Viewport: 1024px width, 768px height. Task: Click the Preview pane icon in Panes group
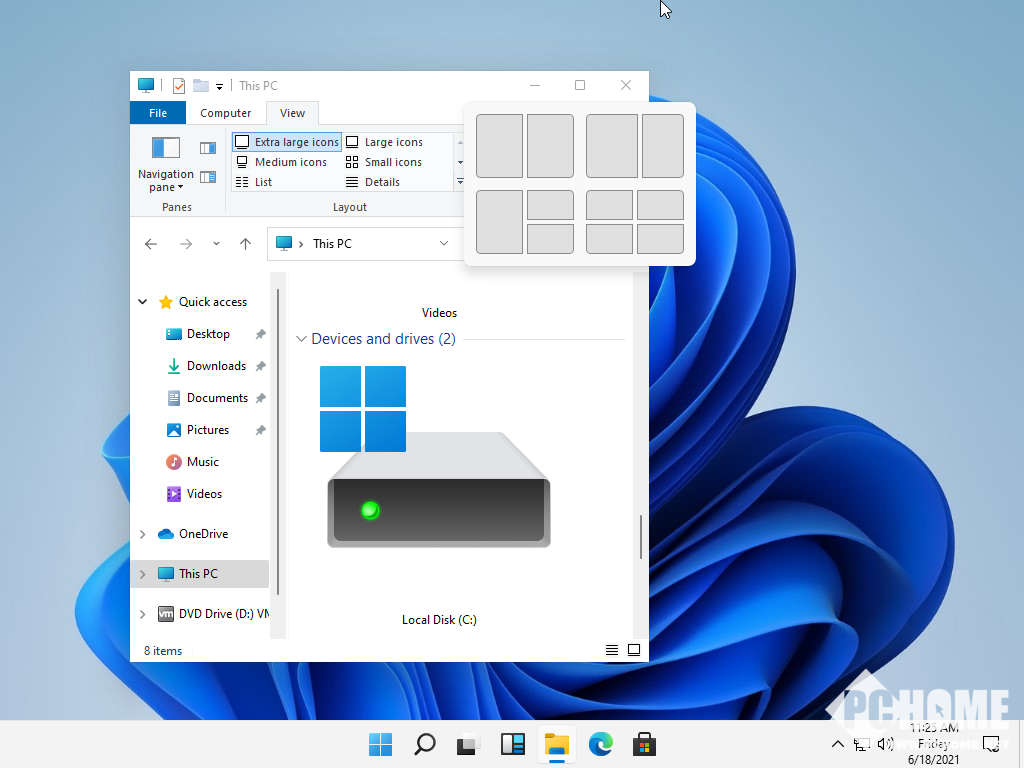click(208, 148)
